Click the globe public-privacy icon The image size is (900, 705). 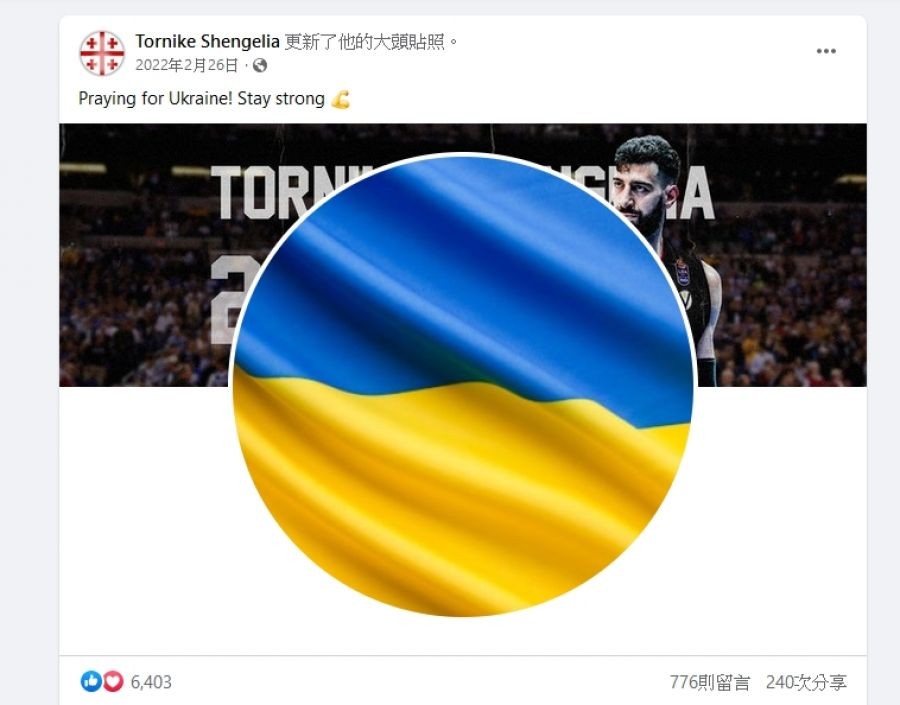pyautogui.click(x=260, y=65)
